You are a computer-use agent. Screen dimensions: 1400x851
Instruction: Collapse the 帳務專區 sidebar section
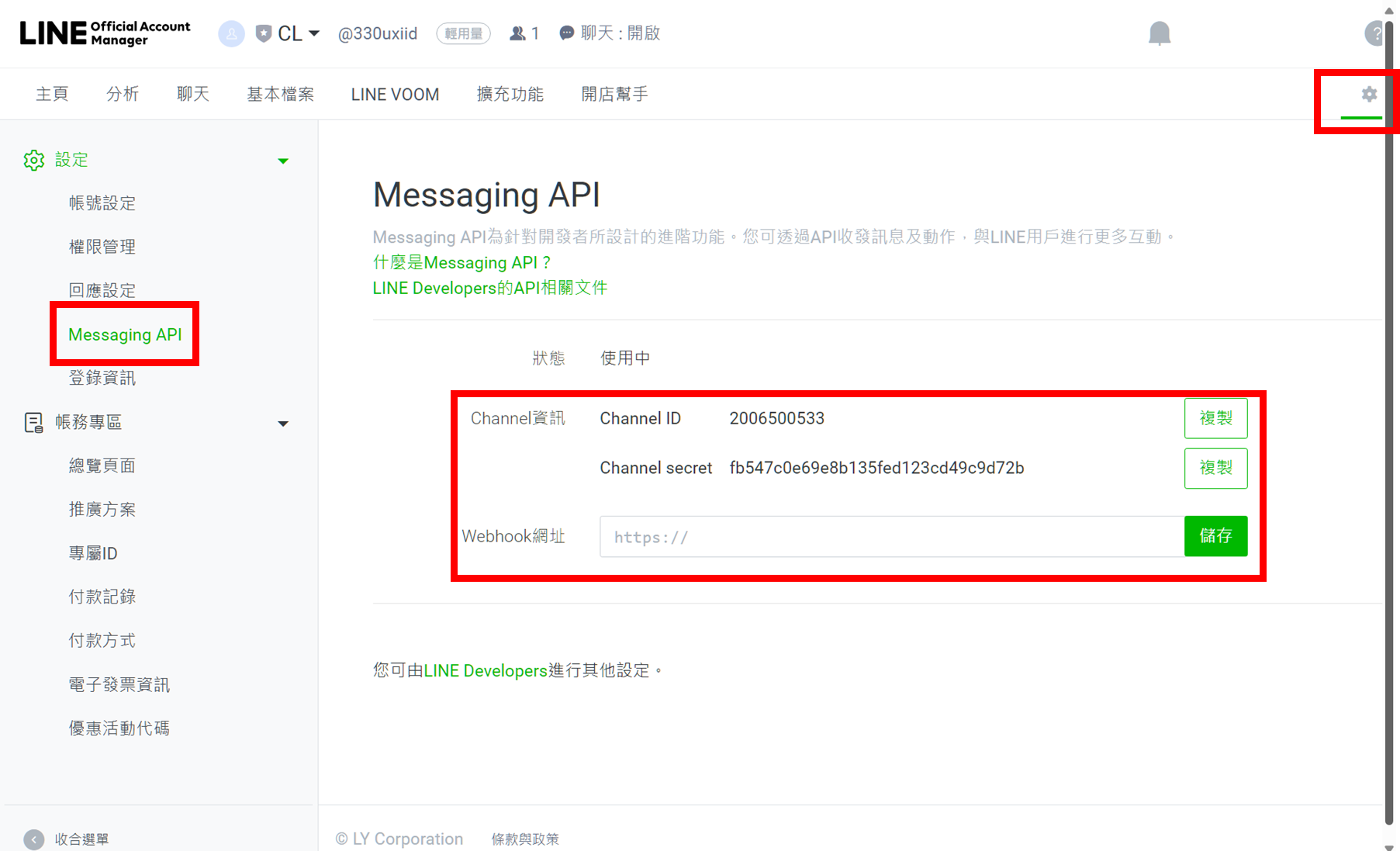click(283, 424)
